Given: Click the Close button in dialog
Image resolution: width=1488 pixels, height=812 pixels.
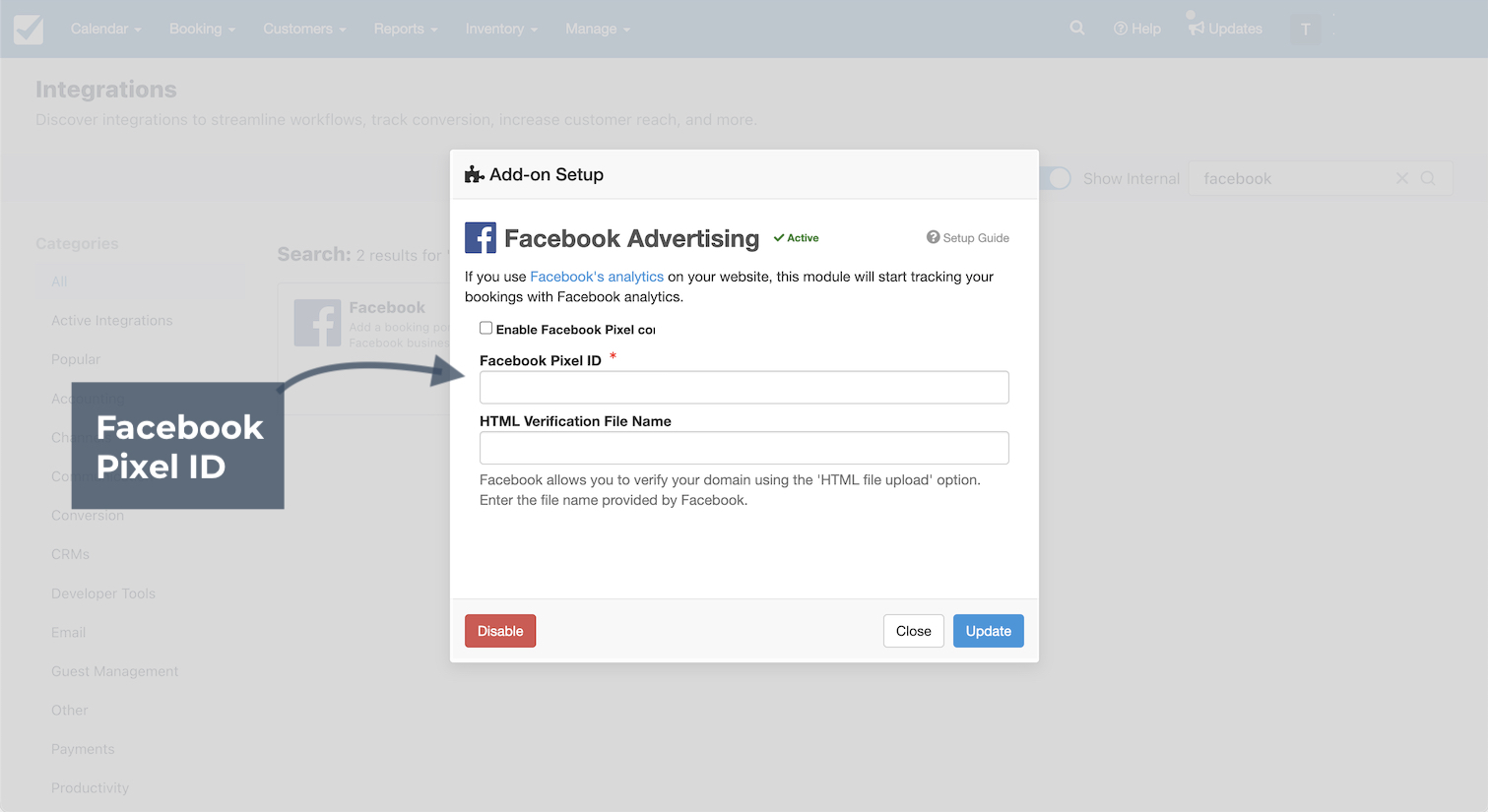Looking at the screenshot, I should pyautogui.click(x=914, y=631).
